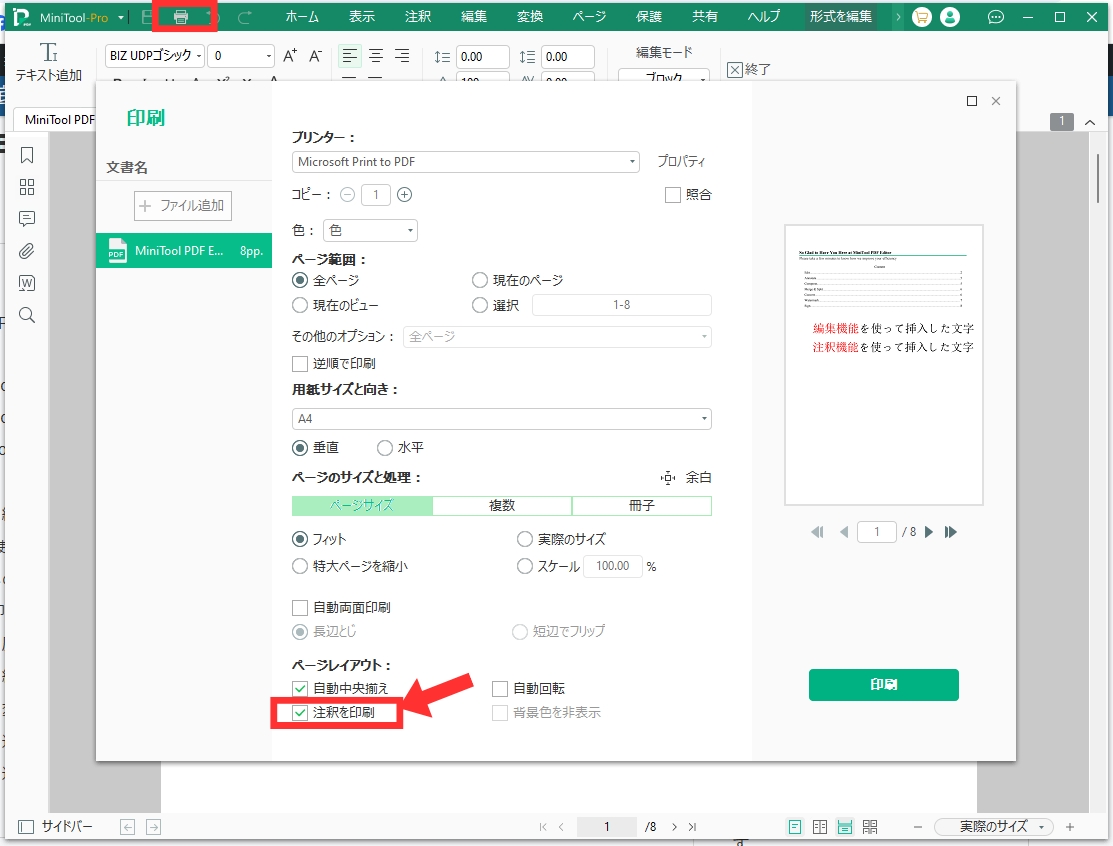Select 水平 orientation radio
Viewport: 1113px width, 846px height.
(x=385, y=448)
